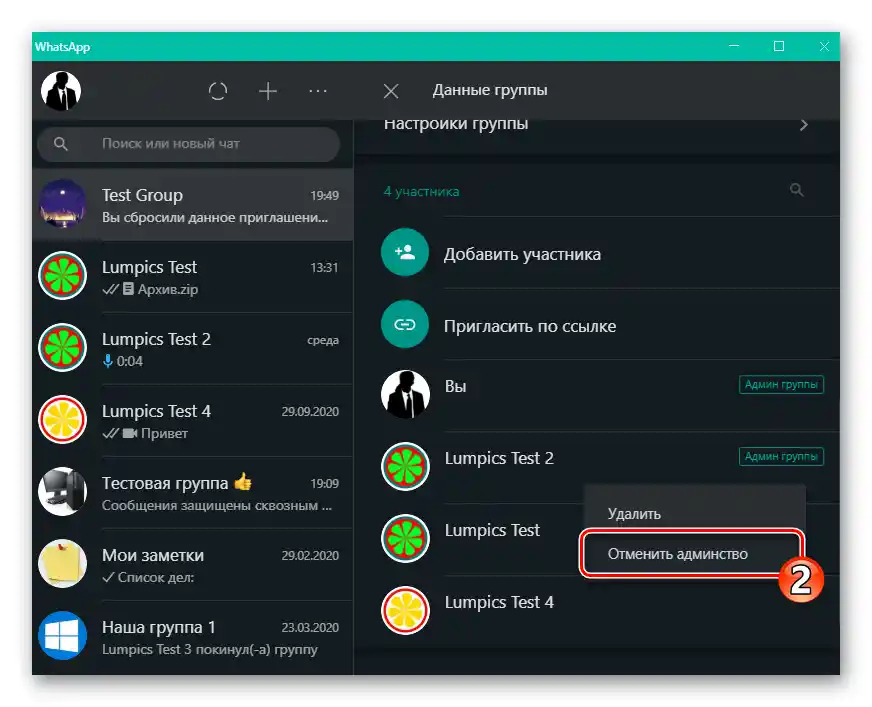Screen dimensions: 872x707
Task: Click the Lumpics Test avatar in the chat list
Action: [62, 276]
